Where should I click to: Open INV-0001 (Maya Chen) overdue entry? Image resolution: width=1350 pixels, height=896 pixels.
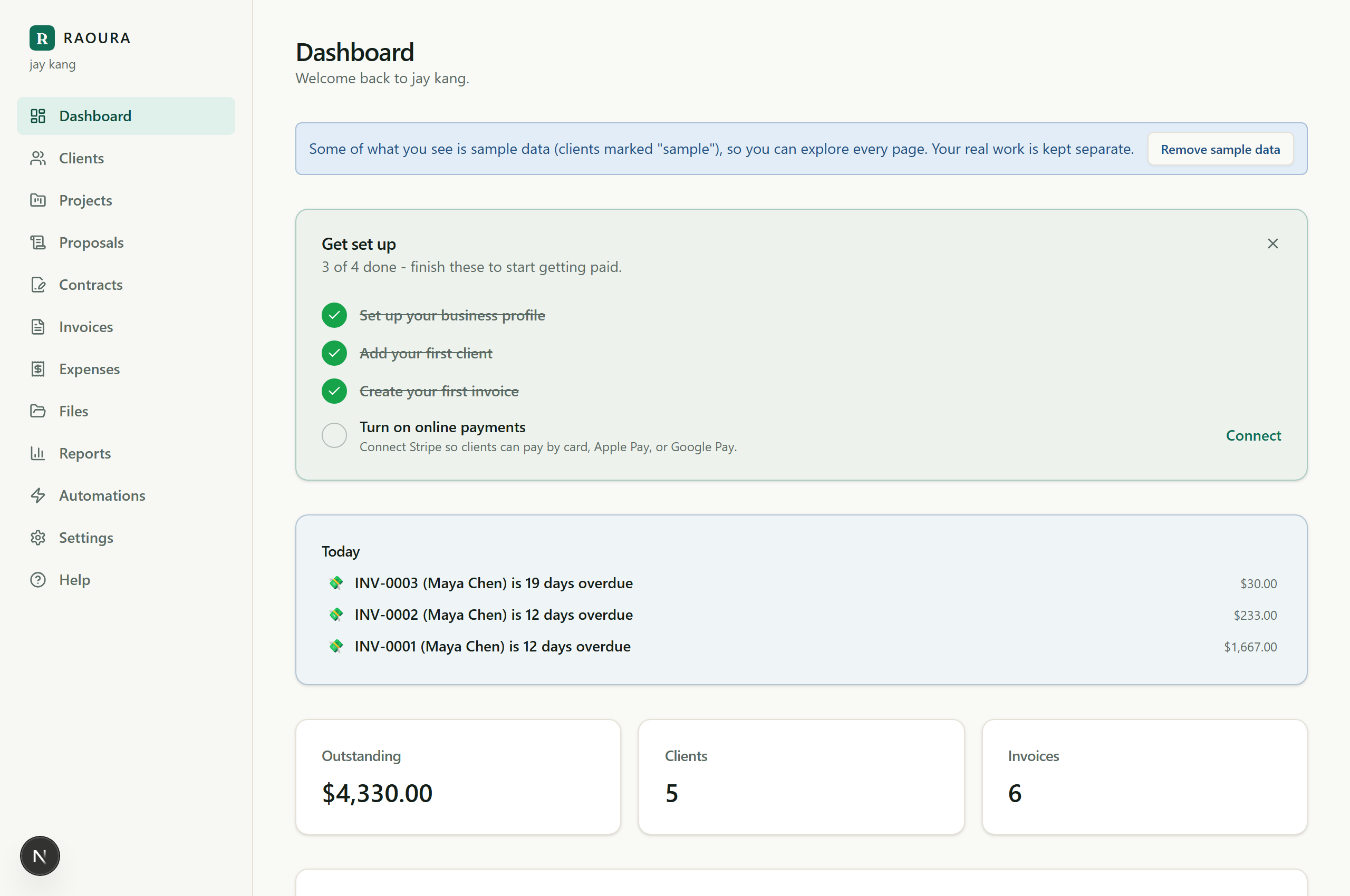[801, 646]
